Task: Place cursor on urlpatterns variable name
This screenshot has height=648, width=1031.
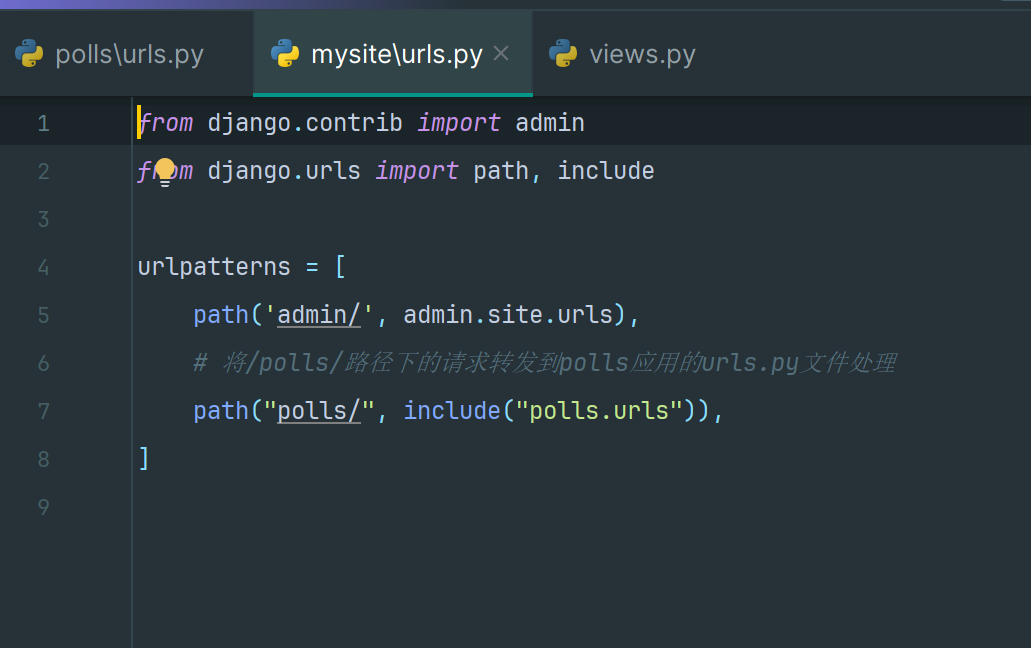Action: (x=214, y=267)
